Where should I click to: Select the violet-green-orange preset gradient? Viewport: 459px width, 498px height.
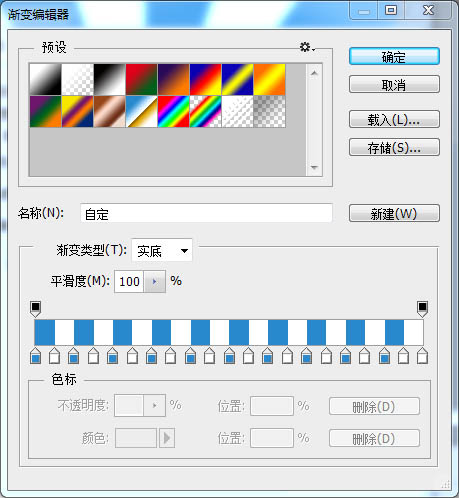tap(45, 111)
